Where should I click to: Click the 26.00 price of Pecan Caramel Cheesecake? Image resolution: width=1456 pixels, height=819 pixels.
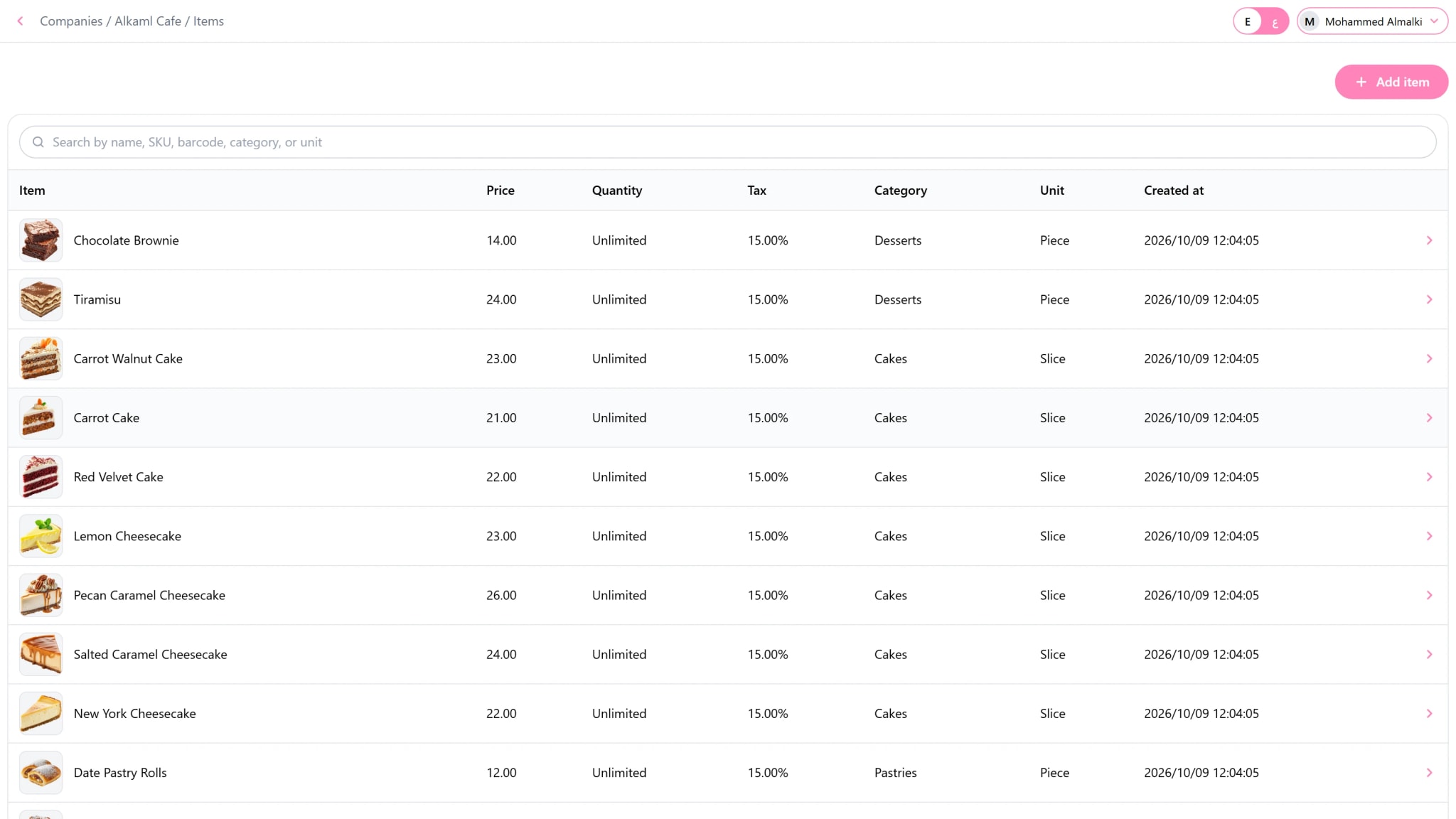pyautogui.click(x=501, y=594)
